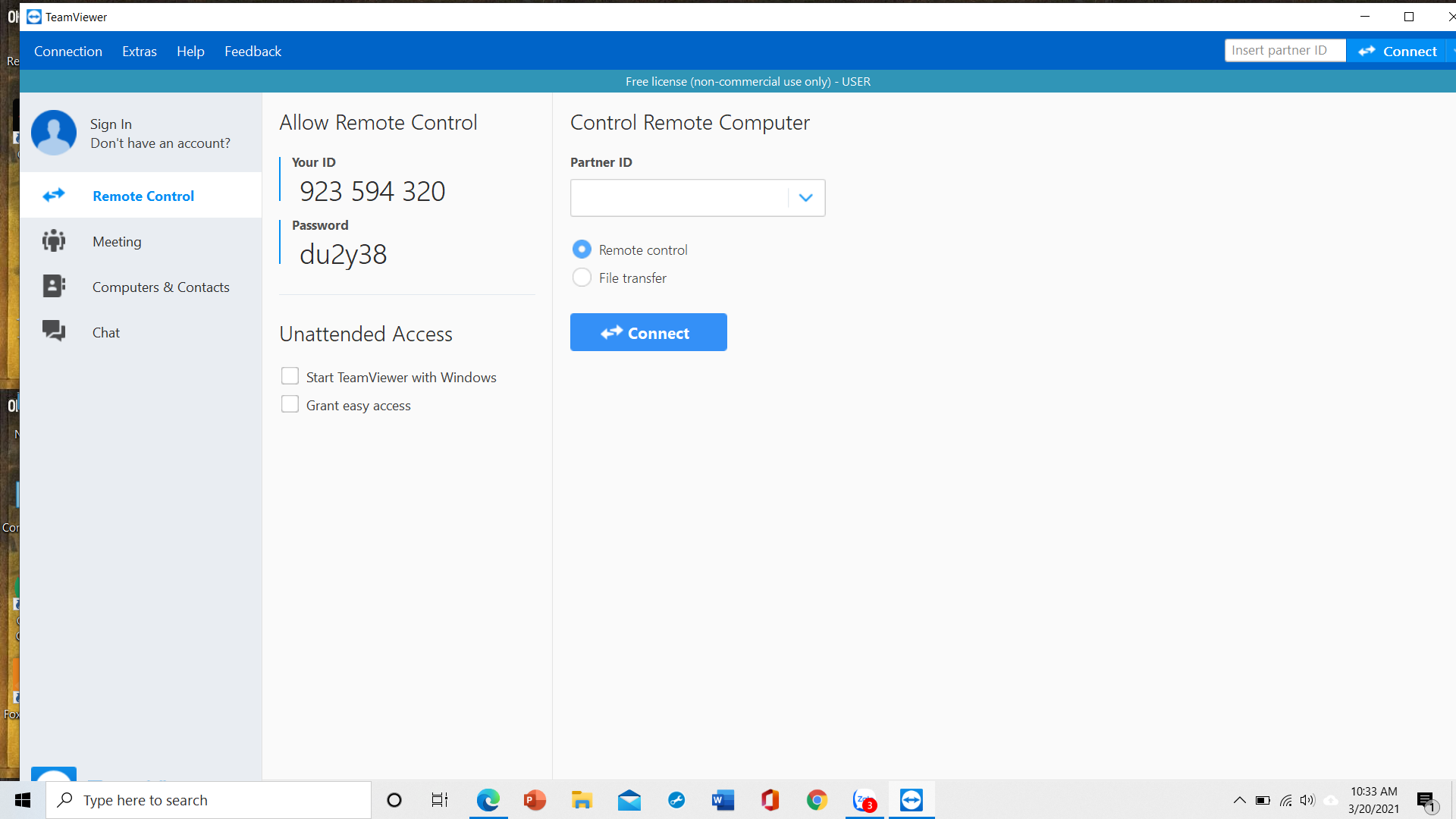The height and width of the screenshot is (819, 1456).
Task: Click the Wi-Fi network tray icon
Action: (x=1286, y=800)
